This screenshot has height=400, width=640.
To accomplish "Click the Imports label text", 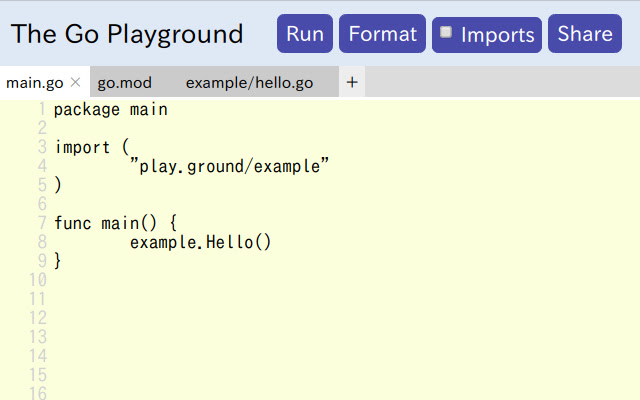I will point(498,35).
